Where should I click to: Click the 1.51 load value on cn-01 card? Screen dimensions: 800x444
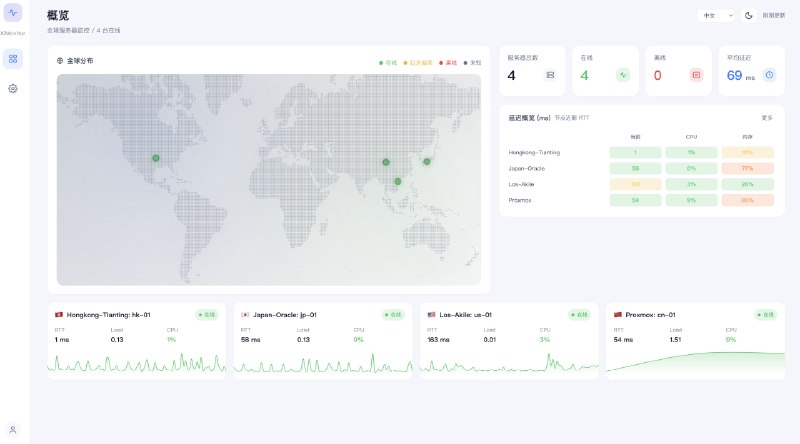tap(675, 339)
